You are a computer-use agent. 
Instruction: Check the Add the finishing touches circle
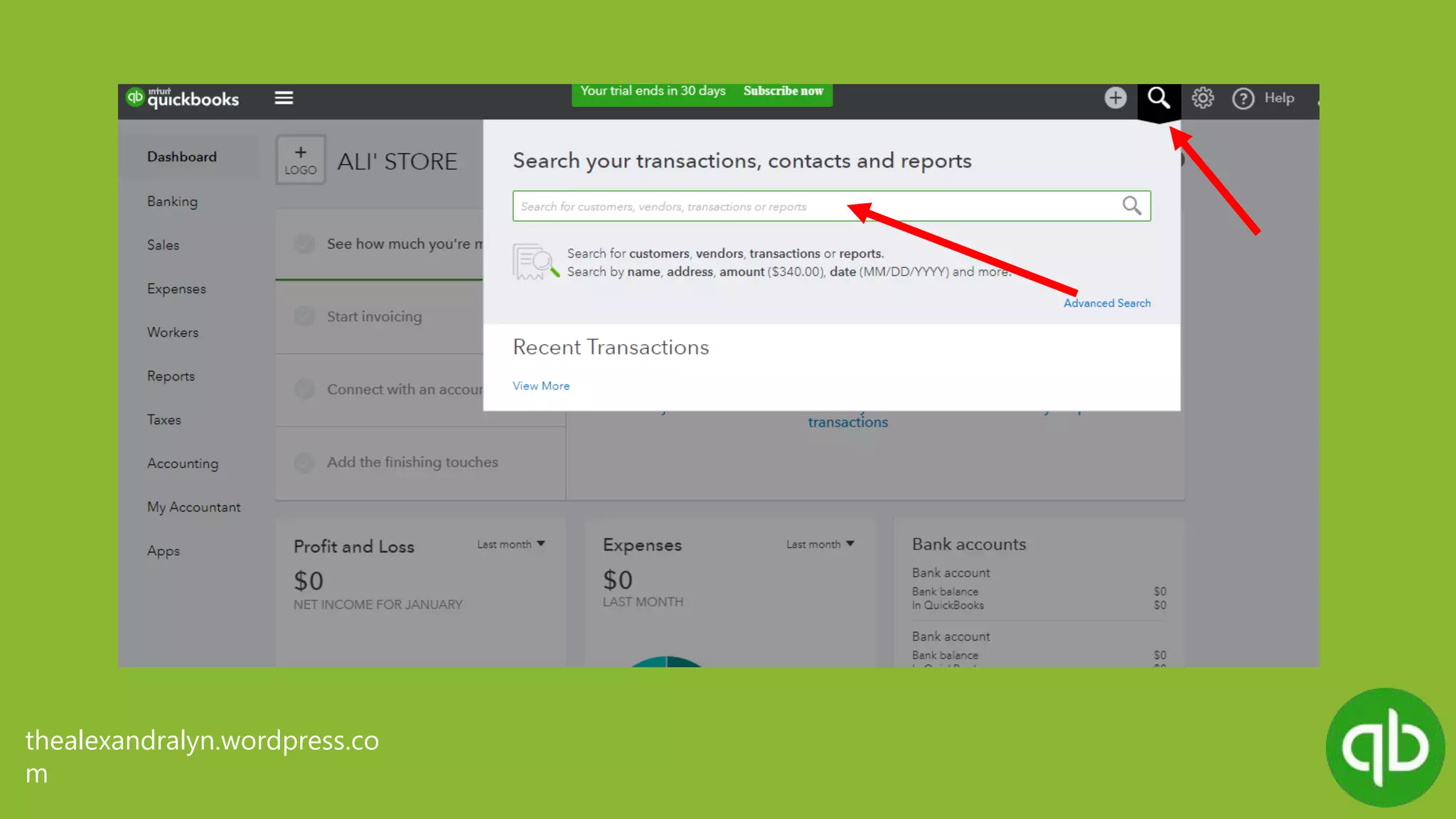coord(304,462)
